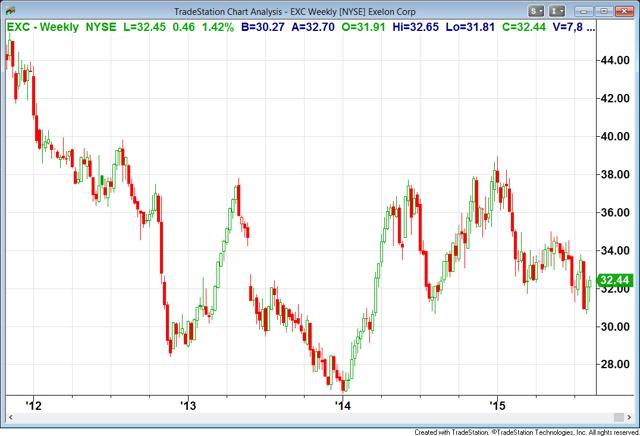Open the interval link I dropdown

click(557, 11)
